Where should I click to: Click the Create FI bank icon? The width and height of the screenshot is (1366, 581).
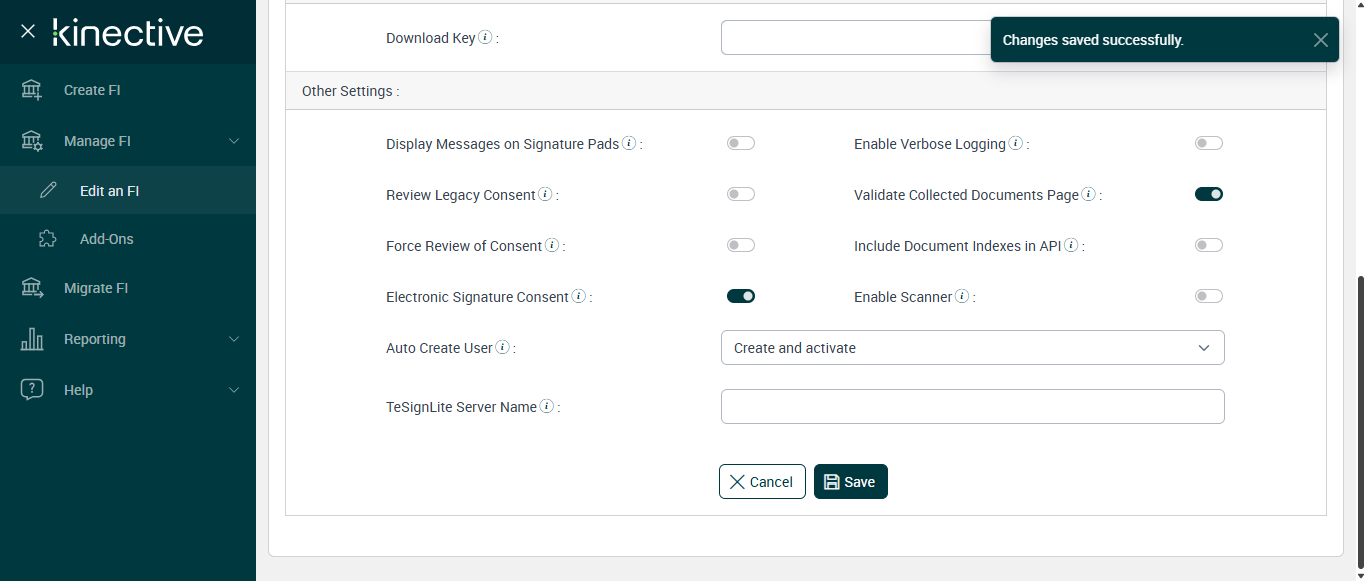[32, 90]
